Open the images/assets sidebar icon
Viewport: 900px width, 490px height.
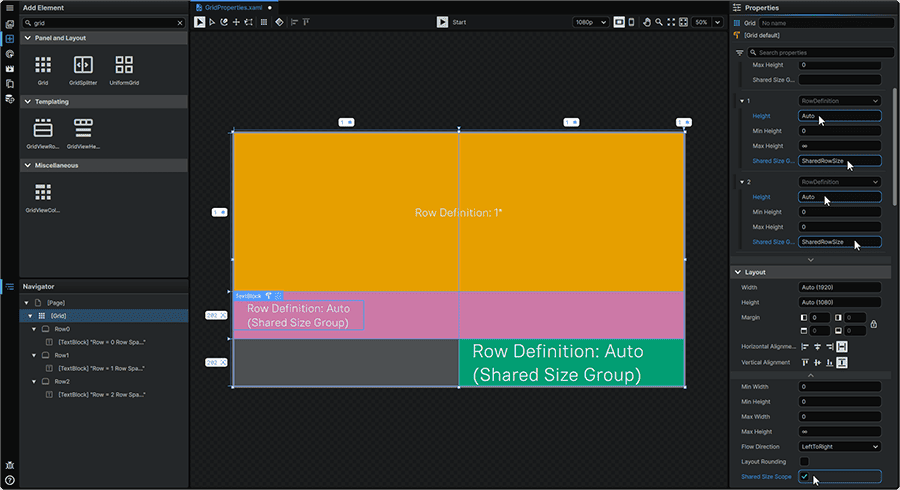(9, 24)
